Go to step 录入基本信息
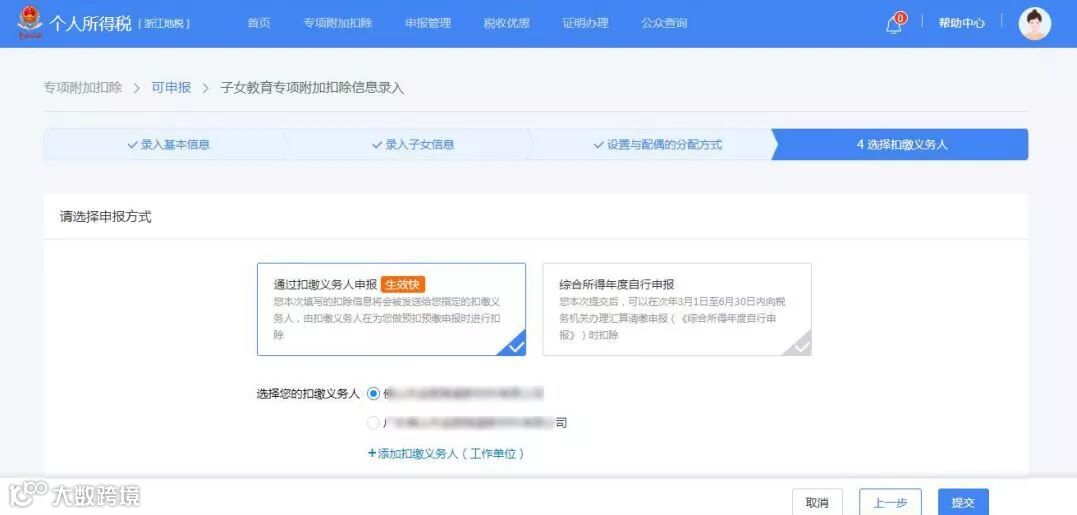The height and width of the screenshot is (515, 1077). tap(168, 145)
